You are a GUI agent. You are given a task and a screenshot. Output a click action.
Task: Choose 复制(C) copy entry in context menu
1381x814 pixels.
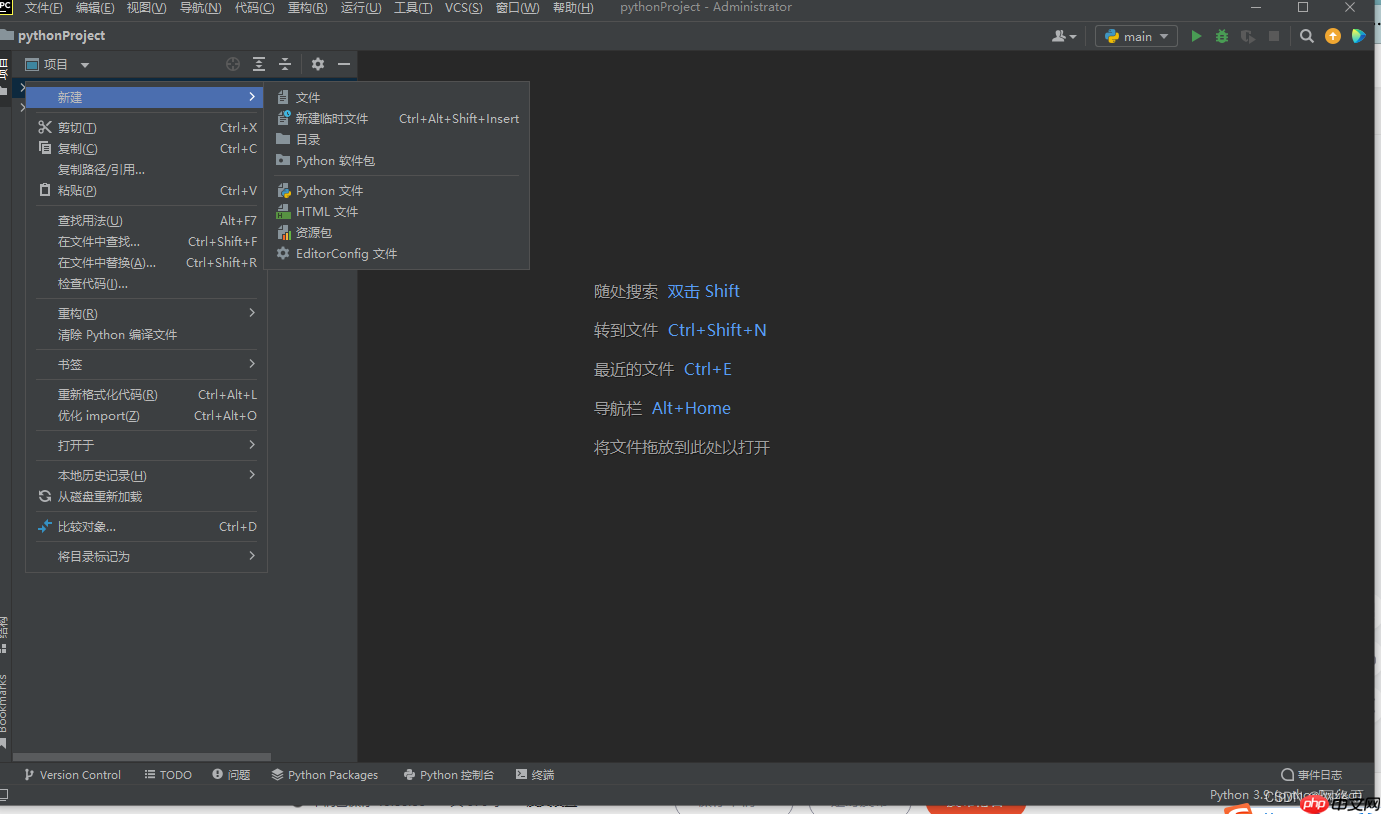[x=146, y=148]
